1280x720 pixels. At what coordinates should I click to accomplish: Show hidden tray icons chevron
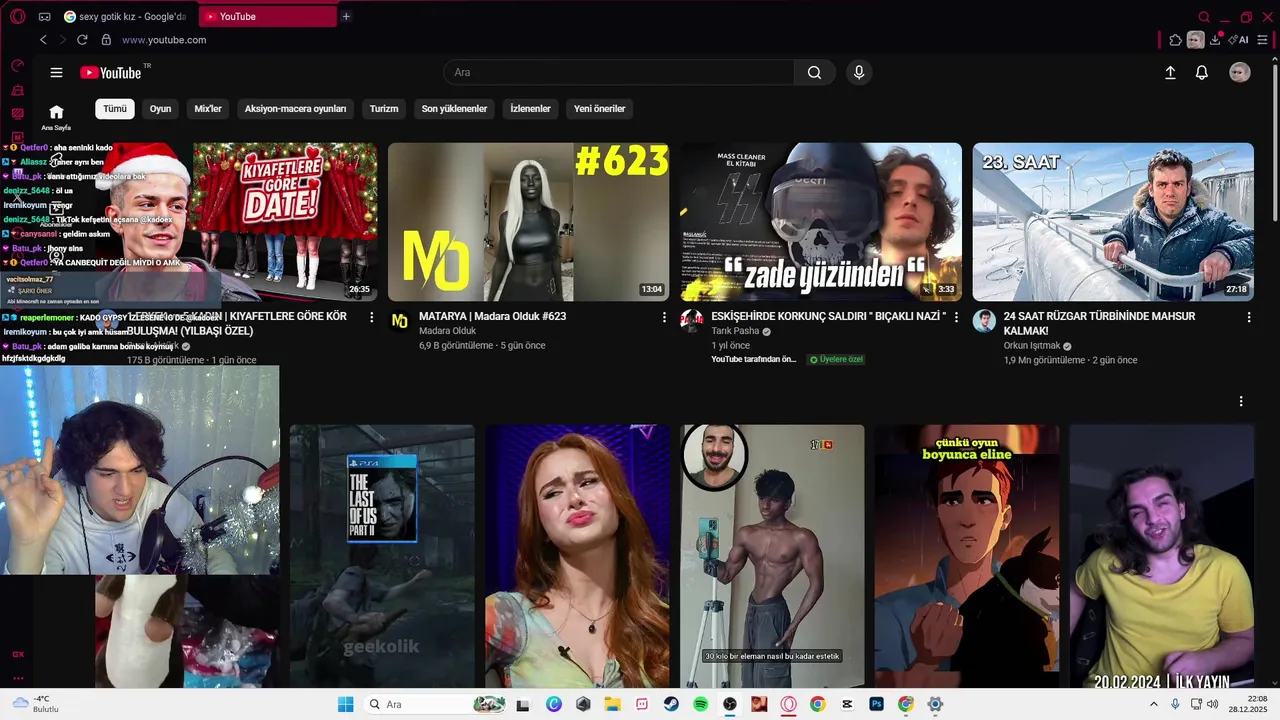point(1153,704)
